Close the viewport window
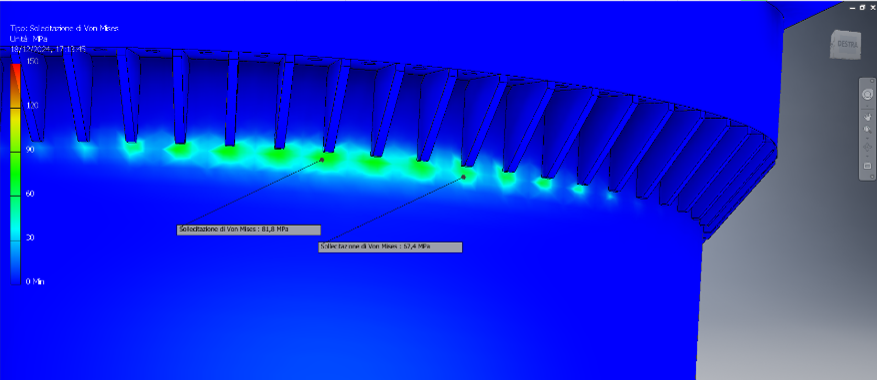This screenshot has width=877, height=380. (x=873, y=7)
